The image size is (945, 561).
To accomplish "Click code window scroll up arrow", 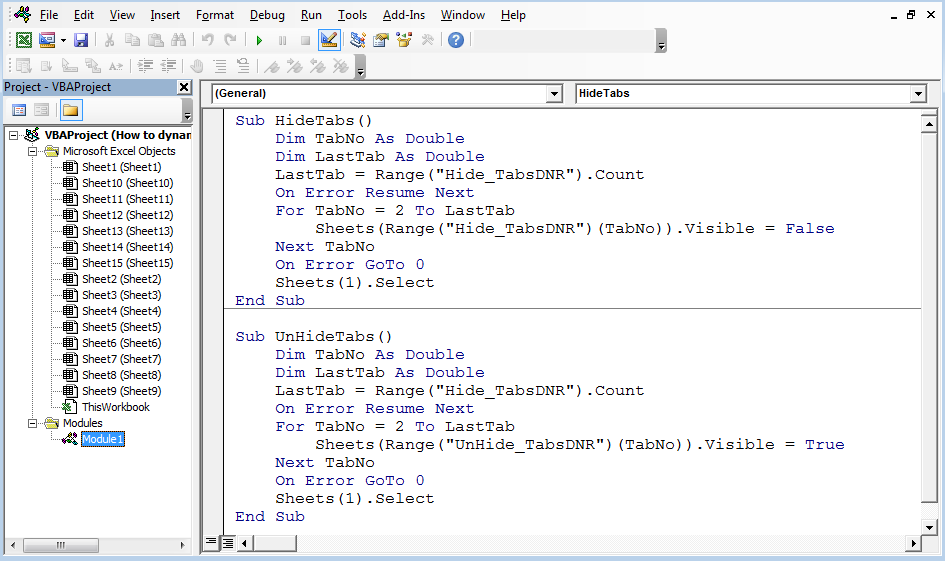I will point(929,124).
